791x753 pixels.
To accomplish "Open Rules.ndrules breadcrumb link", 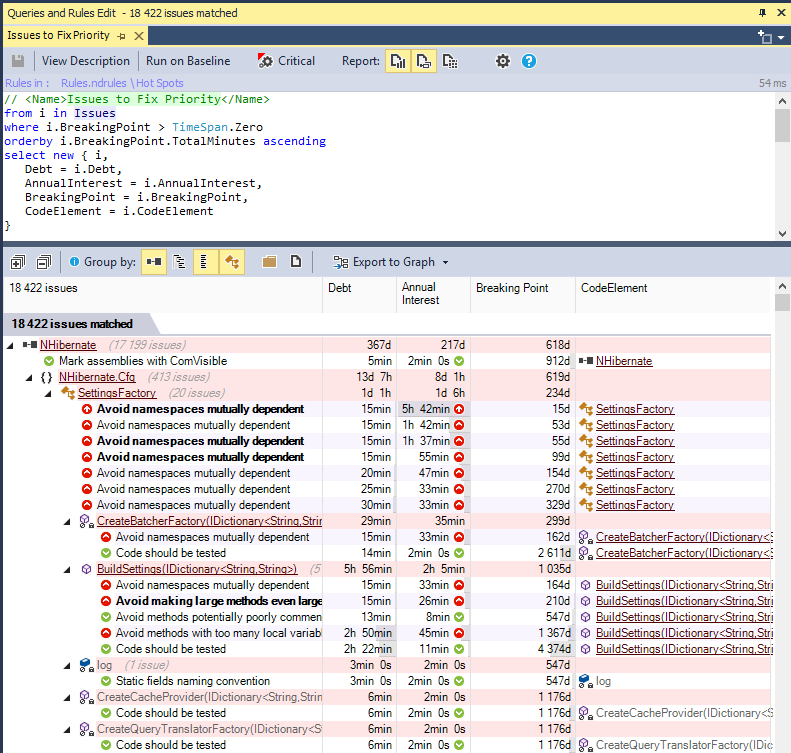I will coord(94,83).
